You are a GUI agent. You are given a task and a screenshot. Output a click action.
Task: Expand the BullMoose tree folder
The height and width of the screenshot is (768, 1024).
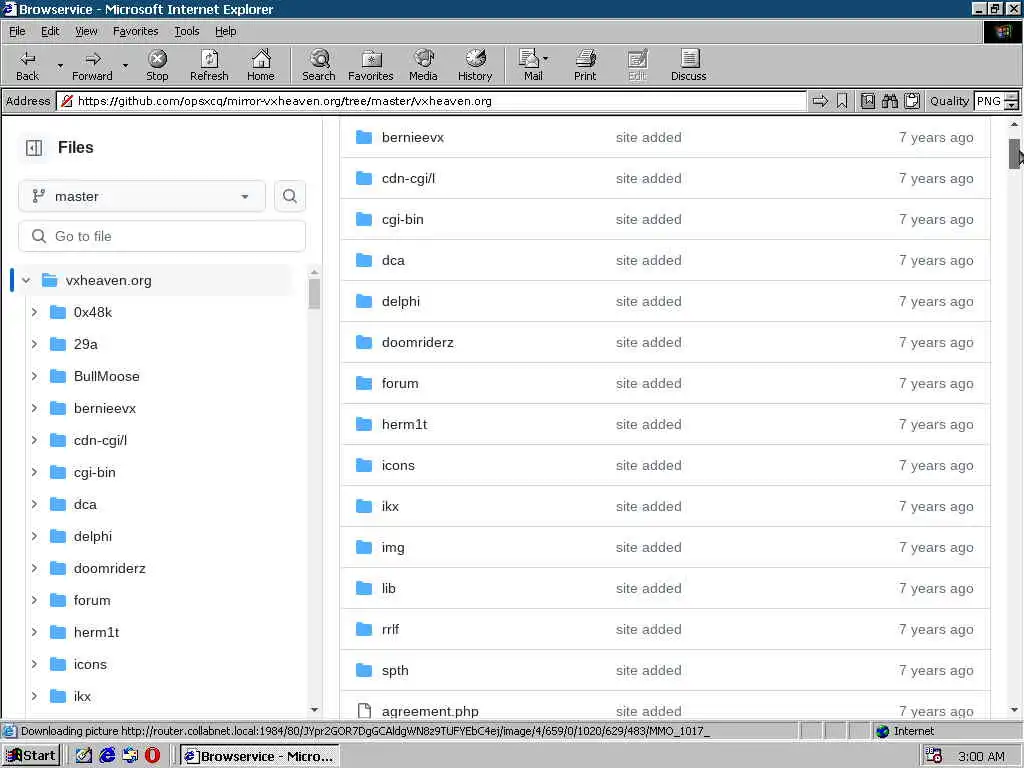click(35, 376)
